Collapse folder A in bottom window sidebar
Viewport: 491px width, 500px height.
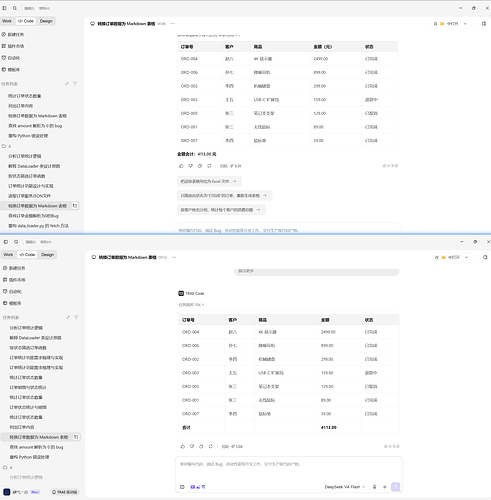click(x=8, y=468)
